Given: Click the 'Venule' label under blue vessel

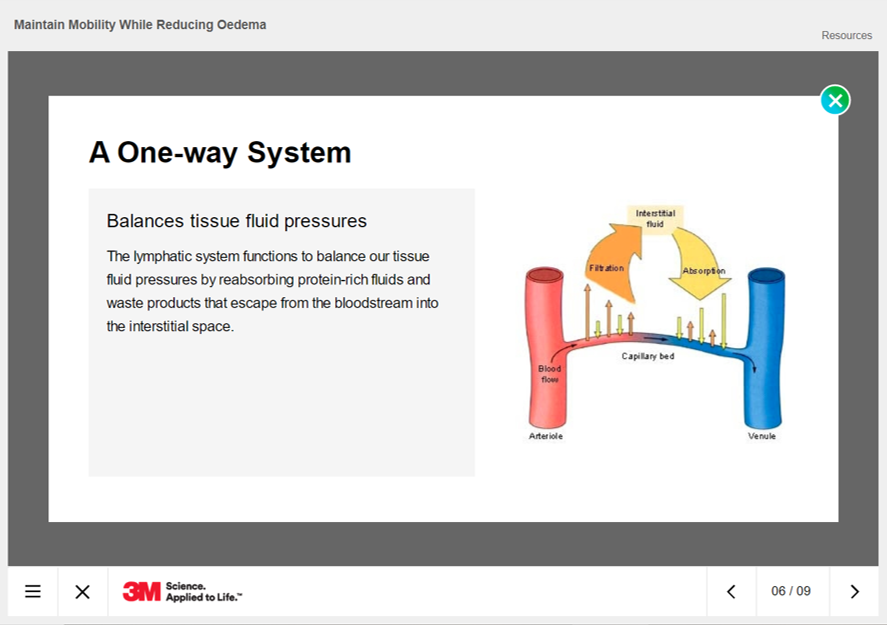Looking at the screenshot, I should [761, 436].
